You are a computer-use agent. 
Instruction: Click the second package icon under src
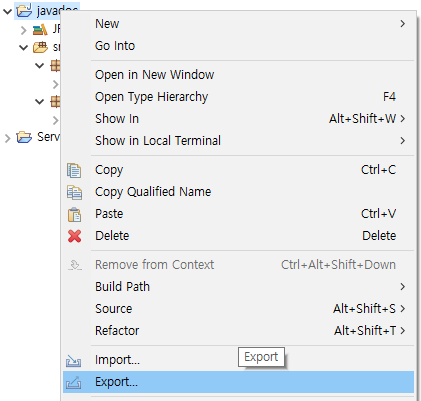(x=55, y=101)
